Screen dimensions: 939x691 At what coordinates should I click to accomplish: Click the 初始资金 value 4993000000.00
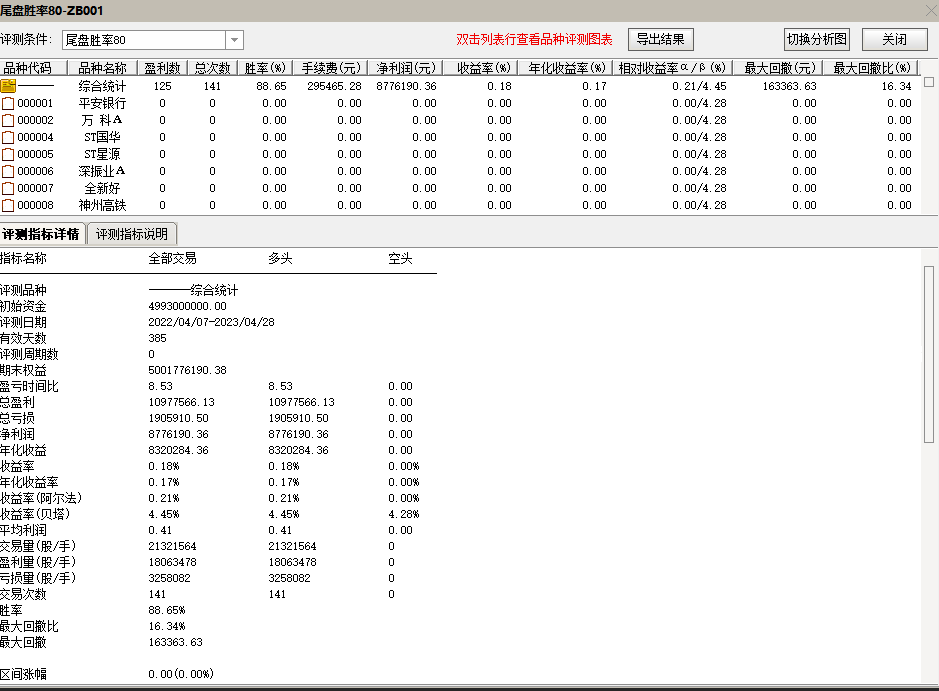pos(187,307)
